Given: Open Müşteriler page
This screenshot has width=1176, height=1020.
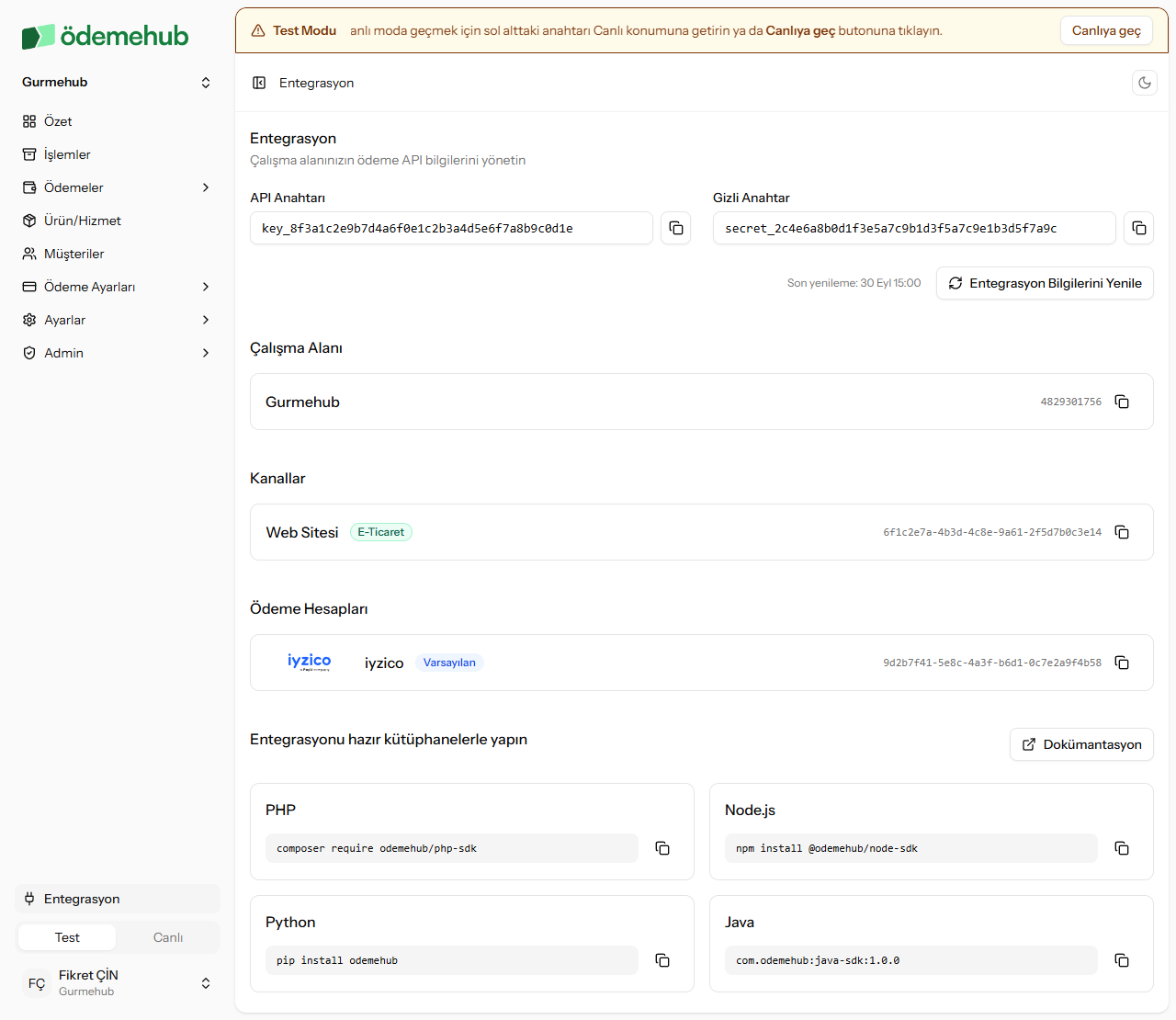Looking at the screenshot, I should tap(117, 254).
